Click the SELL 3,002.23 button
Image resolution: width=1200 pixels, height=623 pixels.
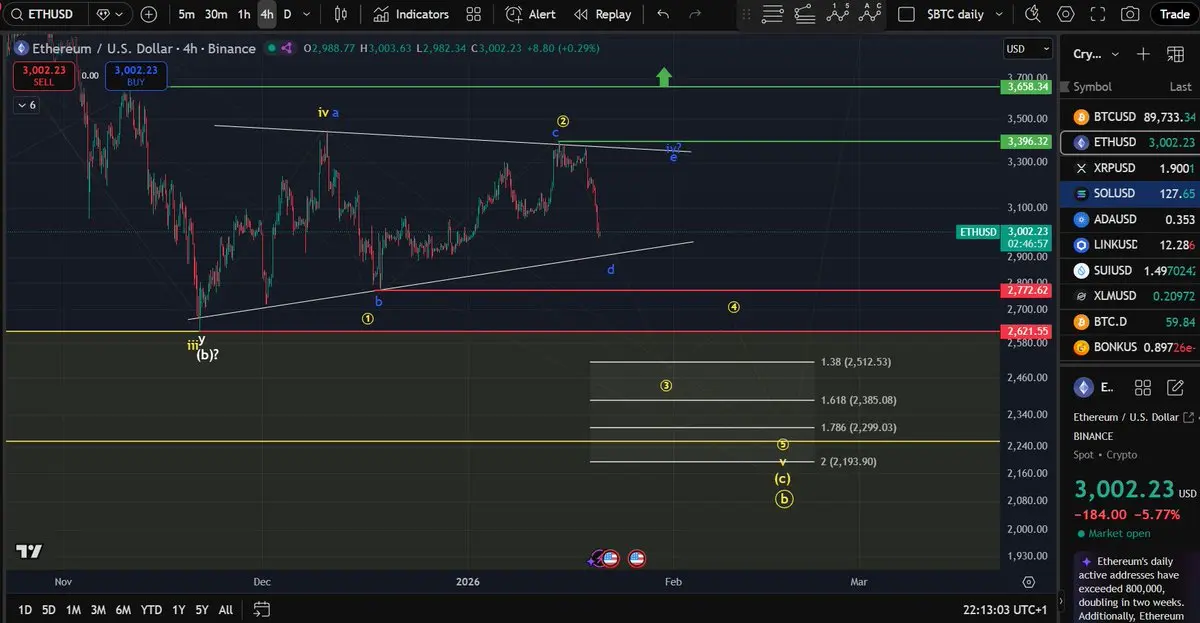43,76
